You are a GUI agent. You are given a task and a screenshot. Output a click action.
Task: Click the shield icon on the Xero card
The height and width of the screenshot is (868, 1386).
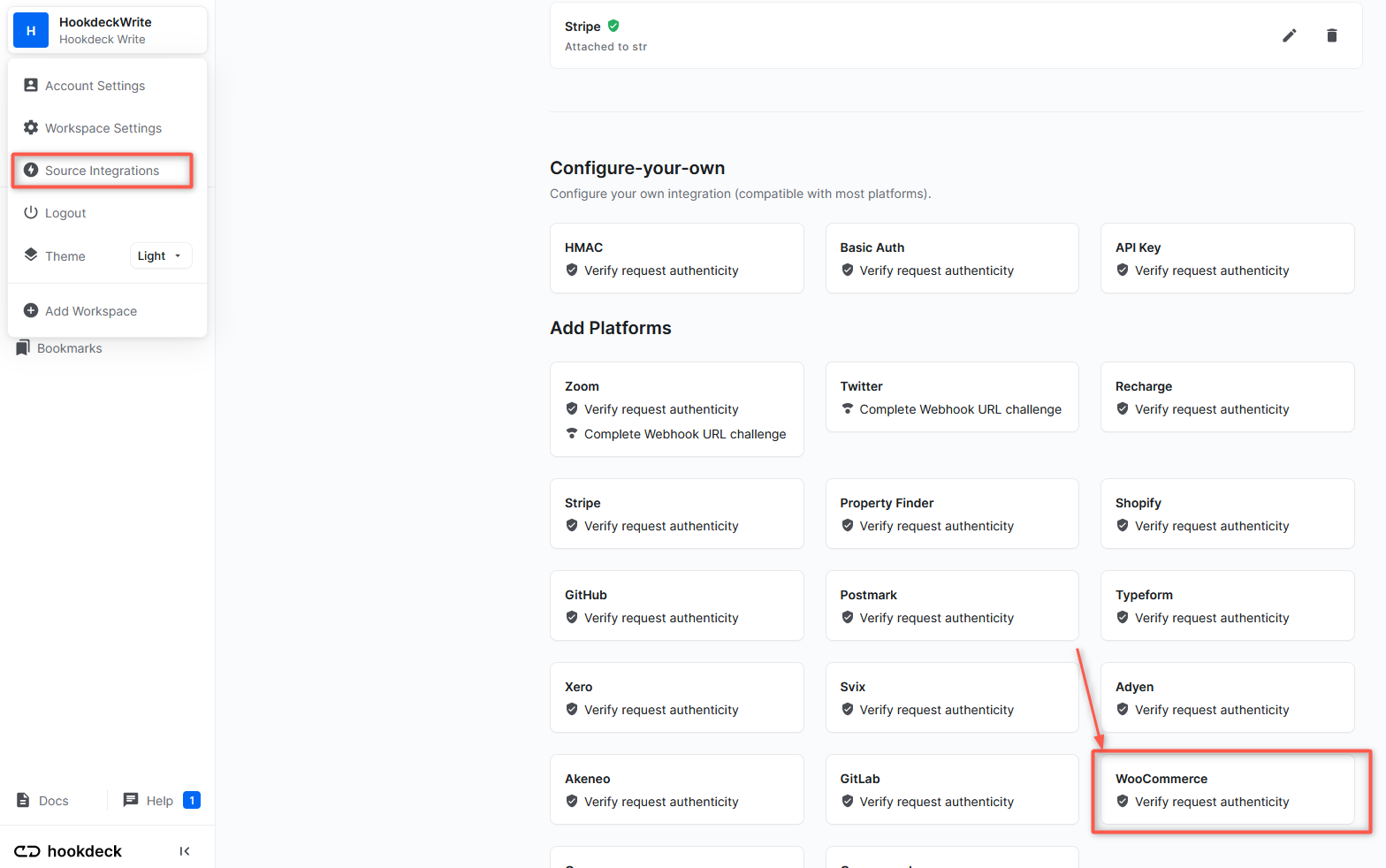[x=572, y=709]
